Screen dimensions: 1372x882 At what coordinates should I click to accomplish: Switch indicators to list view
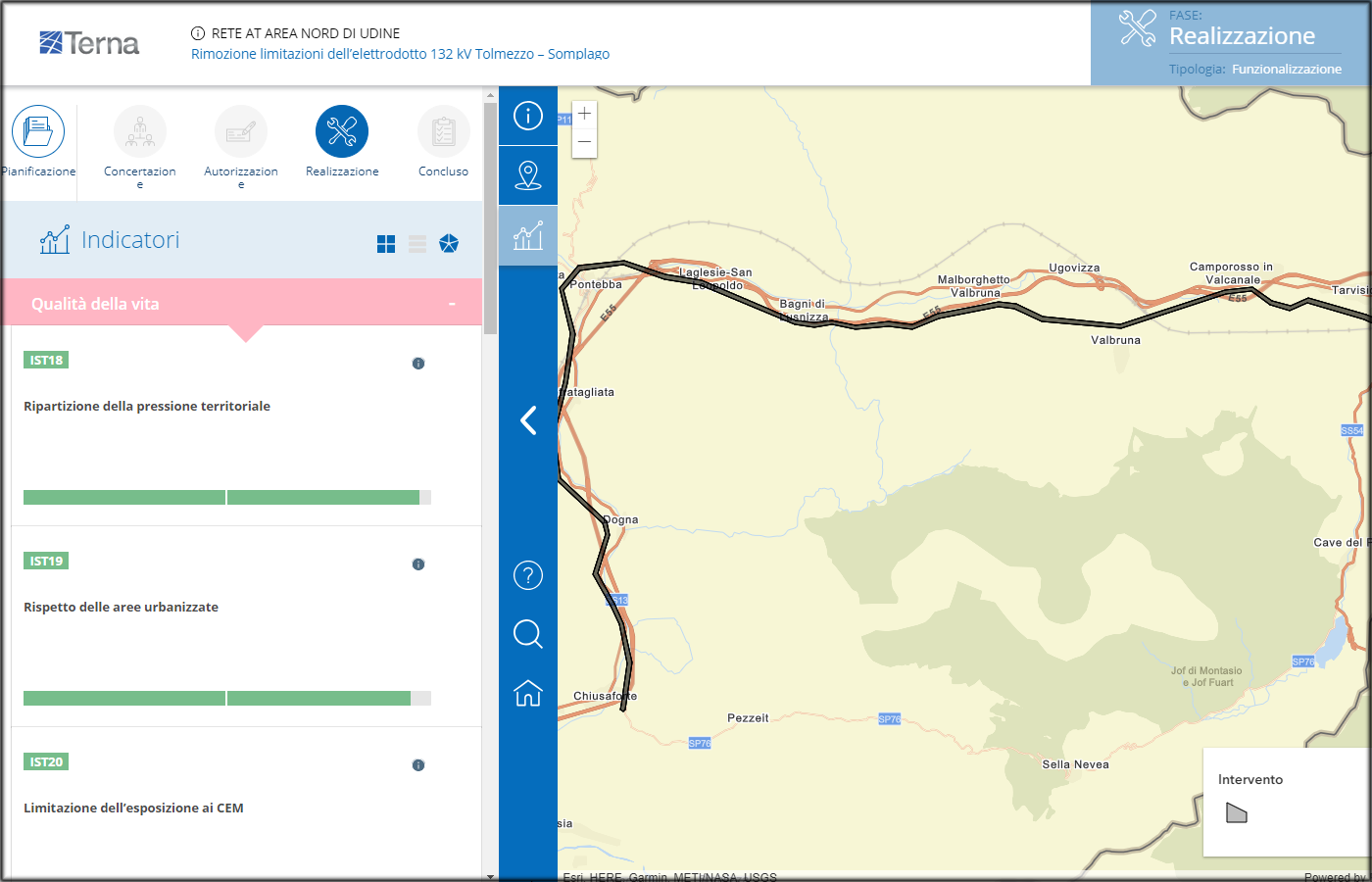pyautogui.click(x=417, y=244)
